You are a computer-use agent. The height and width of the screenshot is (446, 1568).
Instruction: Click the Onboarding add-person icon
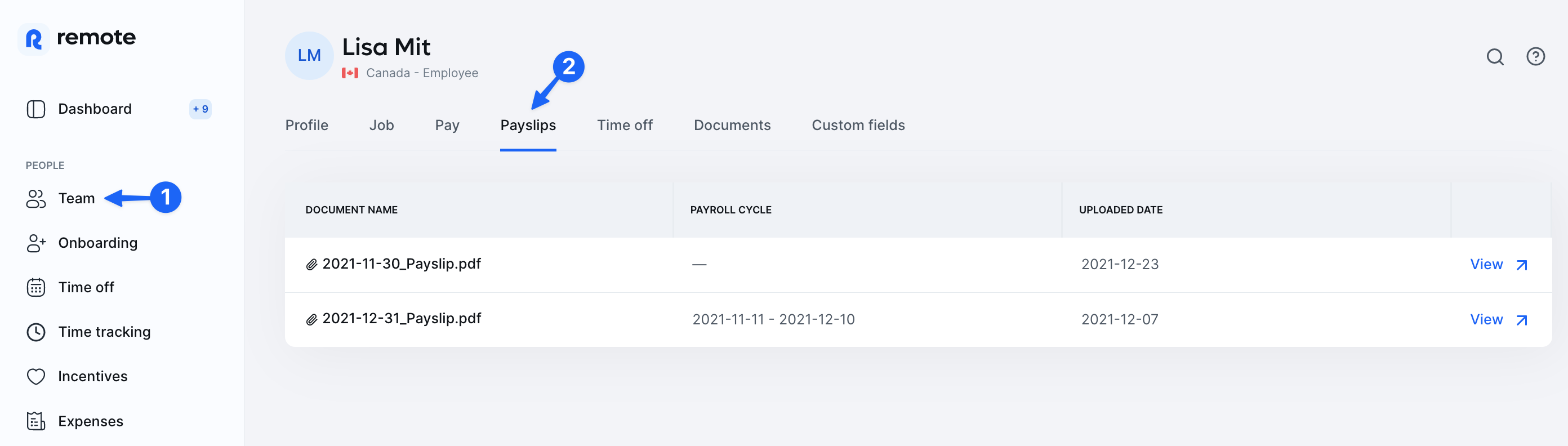(36, 243)
